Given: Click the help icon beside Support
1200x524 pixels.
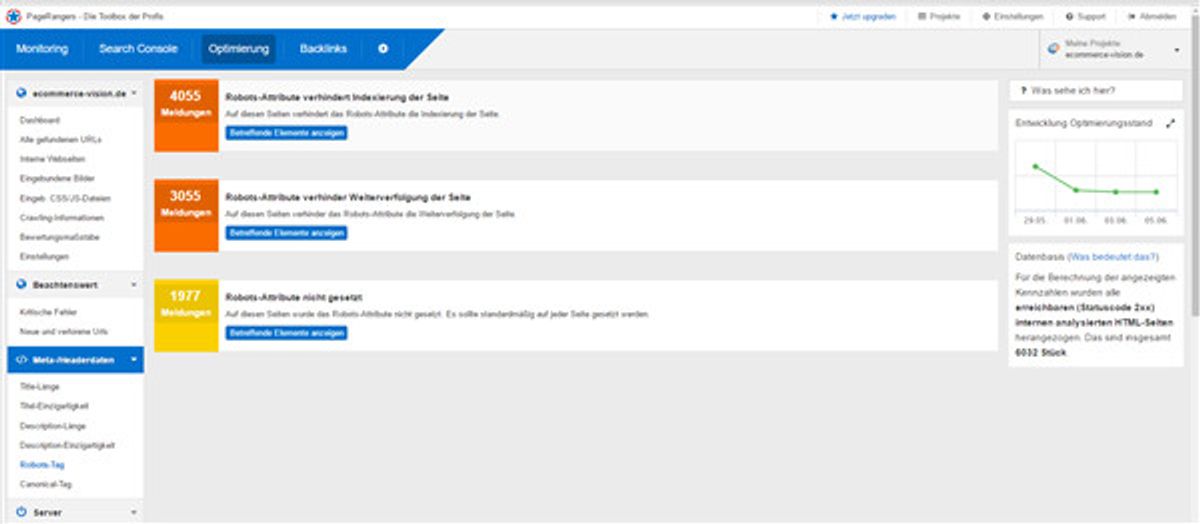Looking at the screenshot, I should 1069,17.
